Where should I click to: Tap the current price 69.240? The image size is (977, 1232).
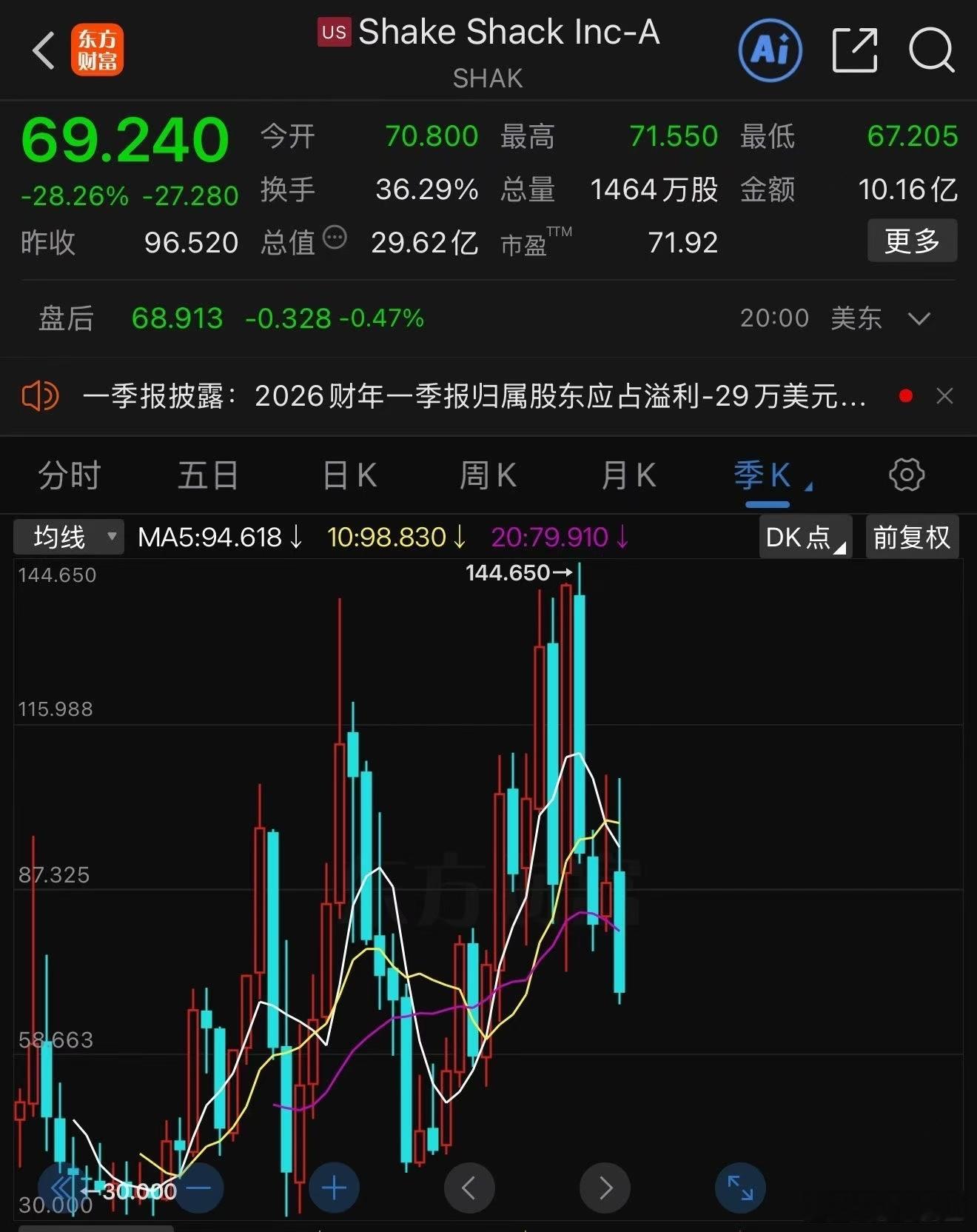[125, 139]
